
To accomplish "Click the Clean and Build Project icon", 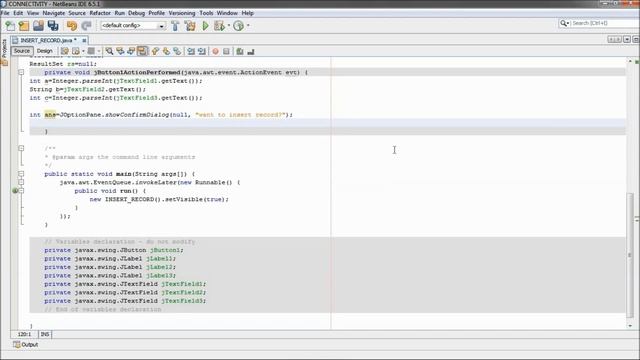I will pos(190,26).
